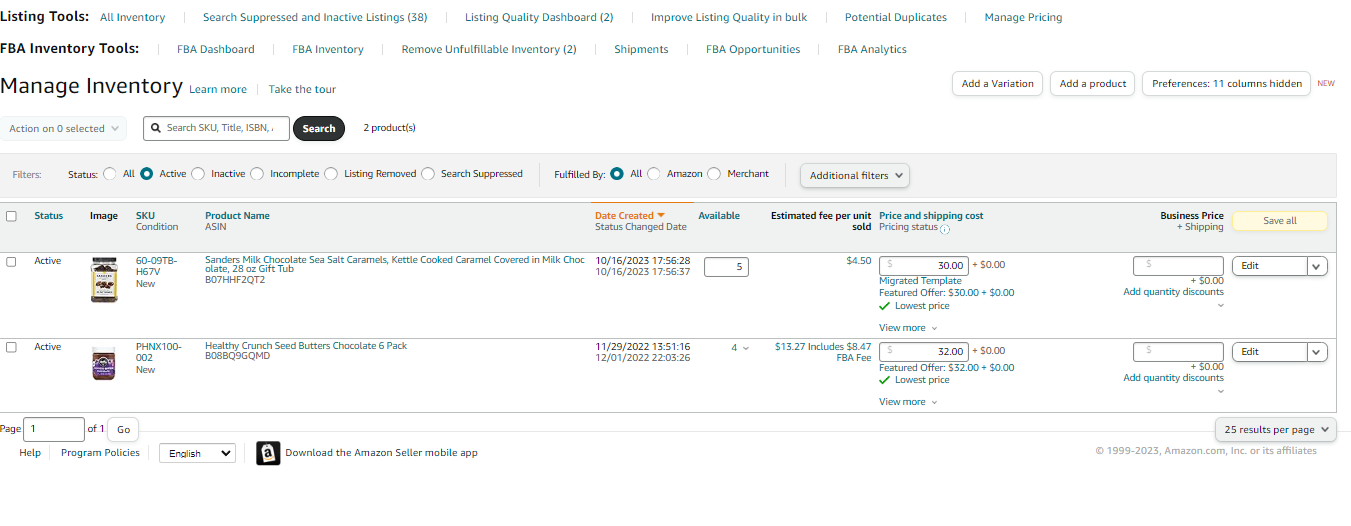Open the English language dropdown
The height and width of the screenshot is (526, 1351).
(x=197, y=453)
